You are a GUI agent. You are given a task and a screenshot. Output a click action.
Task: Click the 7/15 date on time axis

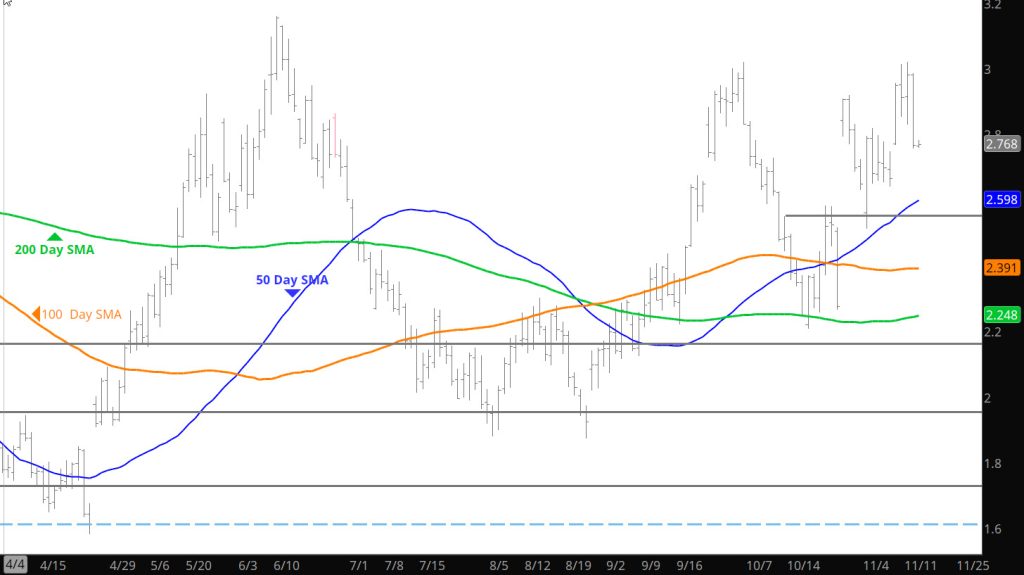click(x=432, y=564)
